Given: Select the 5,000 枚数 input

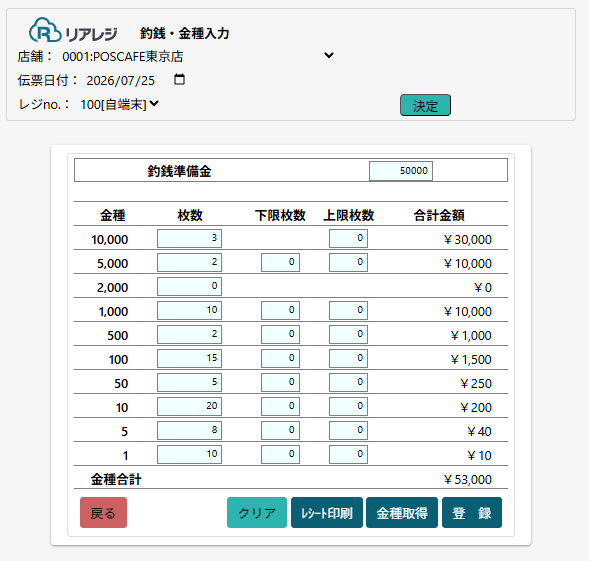Looking at the screenshot, I should [x=189, y=263].
